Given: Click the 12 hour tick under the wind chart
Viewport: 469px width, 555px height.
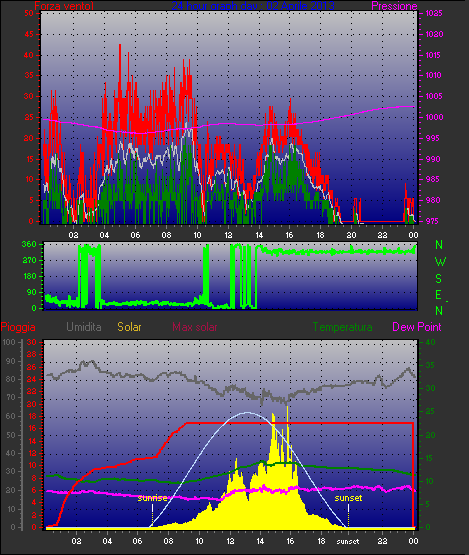Looking at the screenshot, I should (228, 235).
